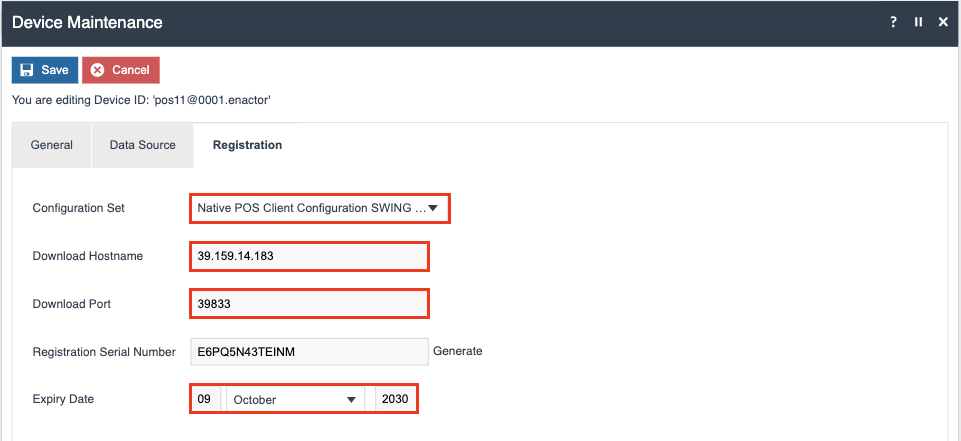The width and height of the screenshot is (961, 441).
Task: Save the device changes
Action: coord(45,70)
